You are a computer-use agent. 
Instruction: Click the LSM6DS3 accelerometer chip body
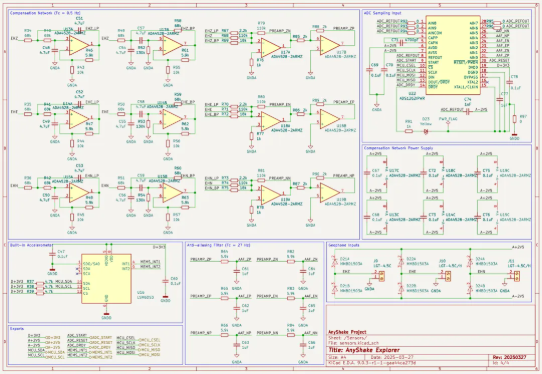click(106, 279)
